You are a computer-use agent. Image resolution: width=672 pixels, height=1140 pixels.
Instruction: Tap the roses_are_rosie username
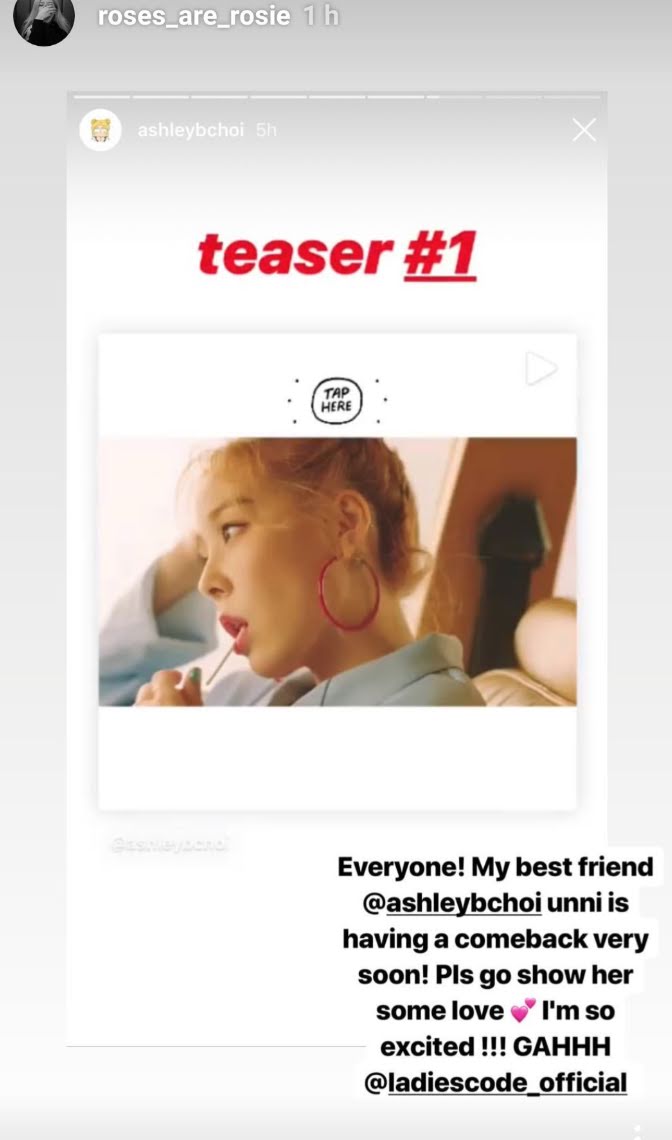[194, 15]
